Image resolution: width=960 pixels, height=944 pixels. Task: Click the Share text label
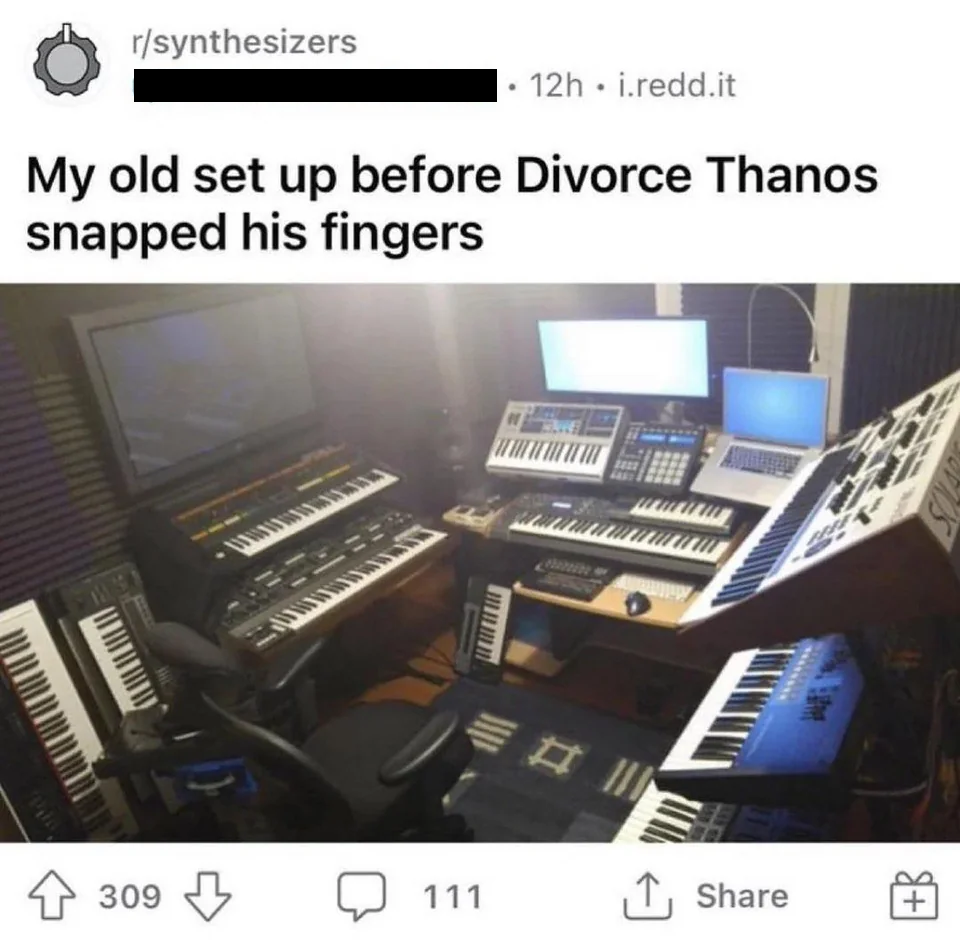tap(742, 896)
